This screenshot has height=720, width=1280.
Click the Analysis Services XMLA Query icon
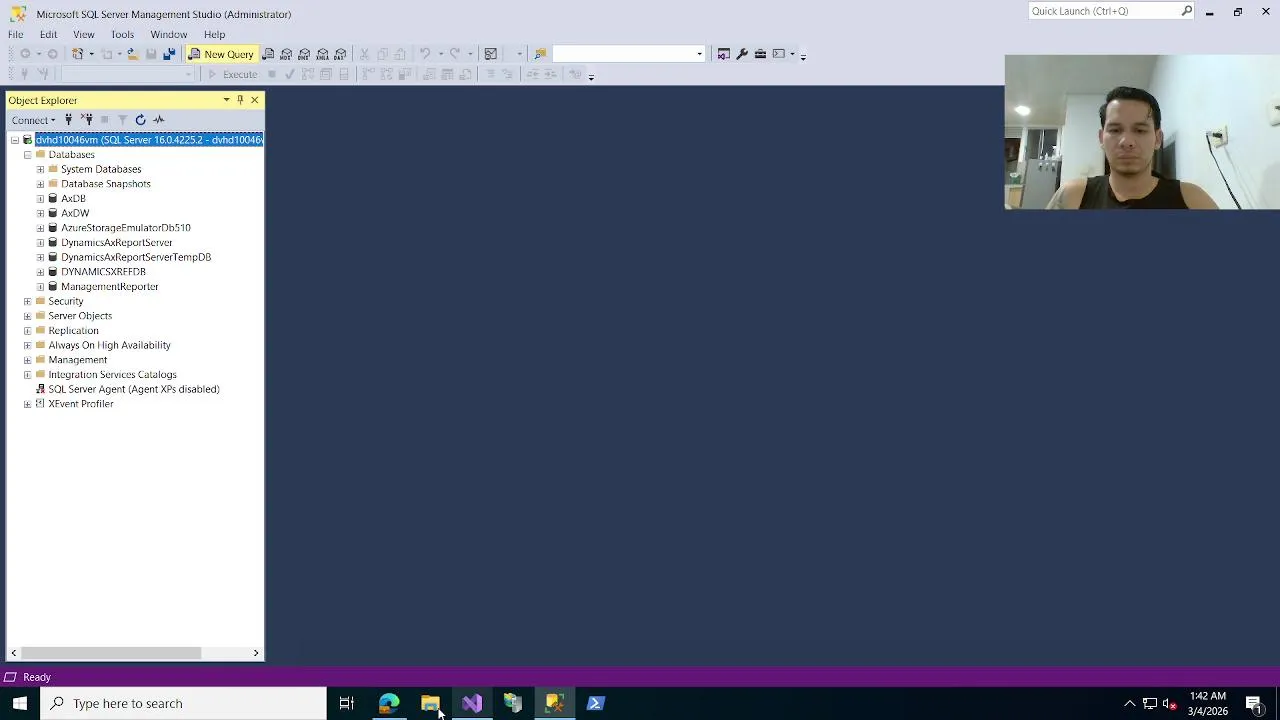(322, 54)
